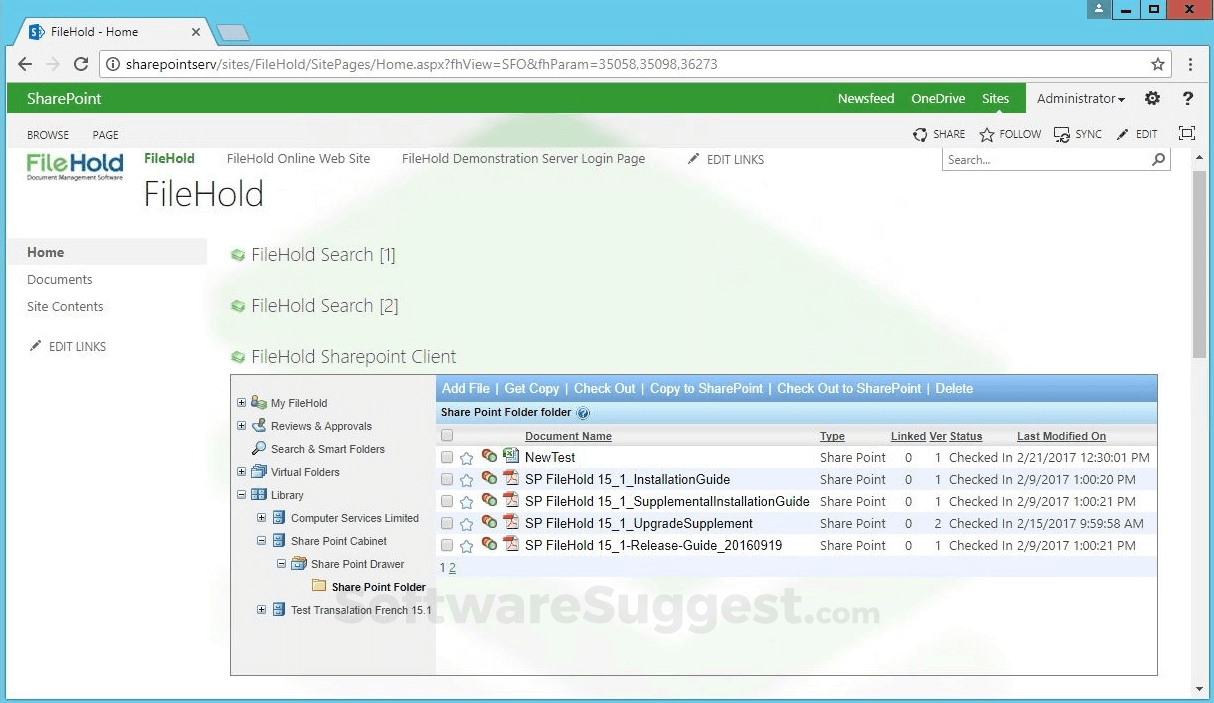
Task: Open the SharePoint settings gear
Action: [1152, 98]
